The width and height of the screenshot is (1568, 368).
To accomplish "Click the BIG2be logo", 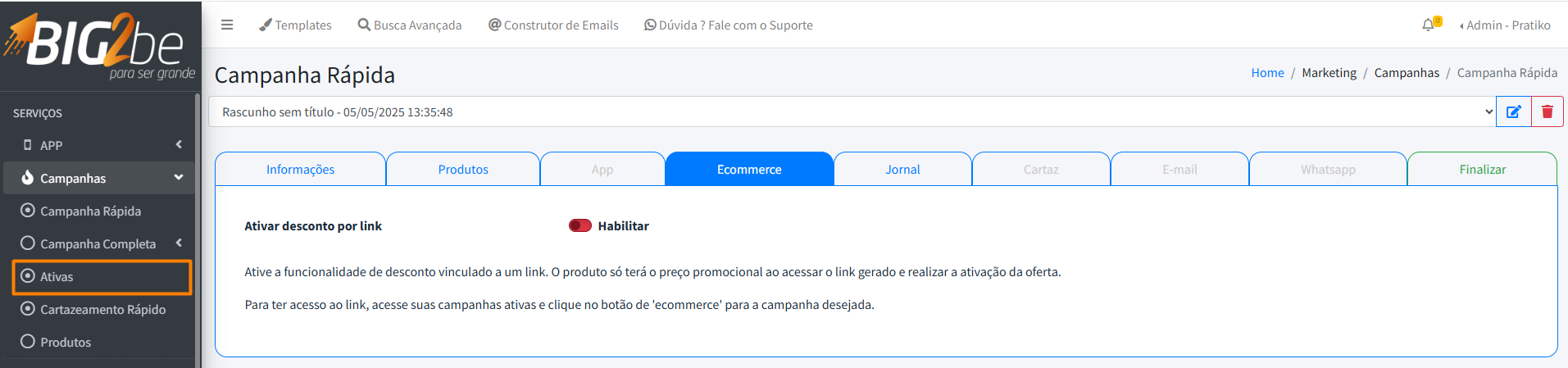I will 100,45.
